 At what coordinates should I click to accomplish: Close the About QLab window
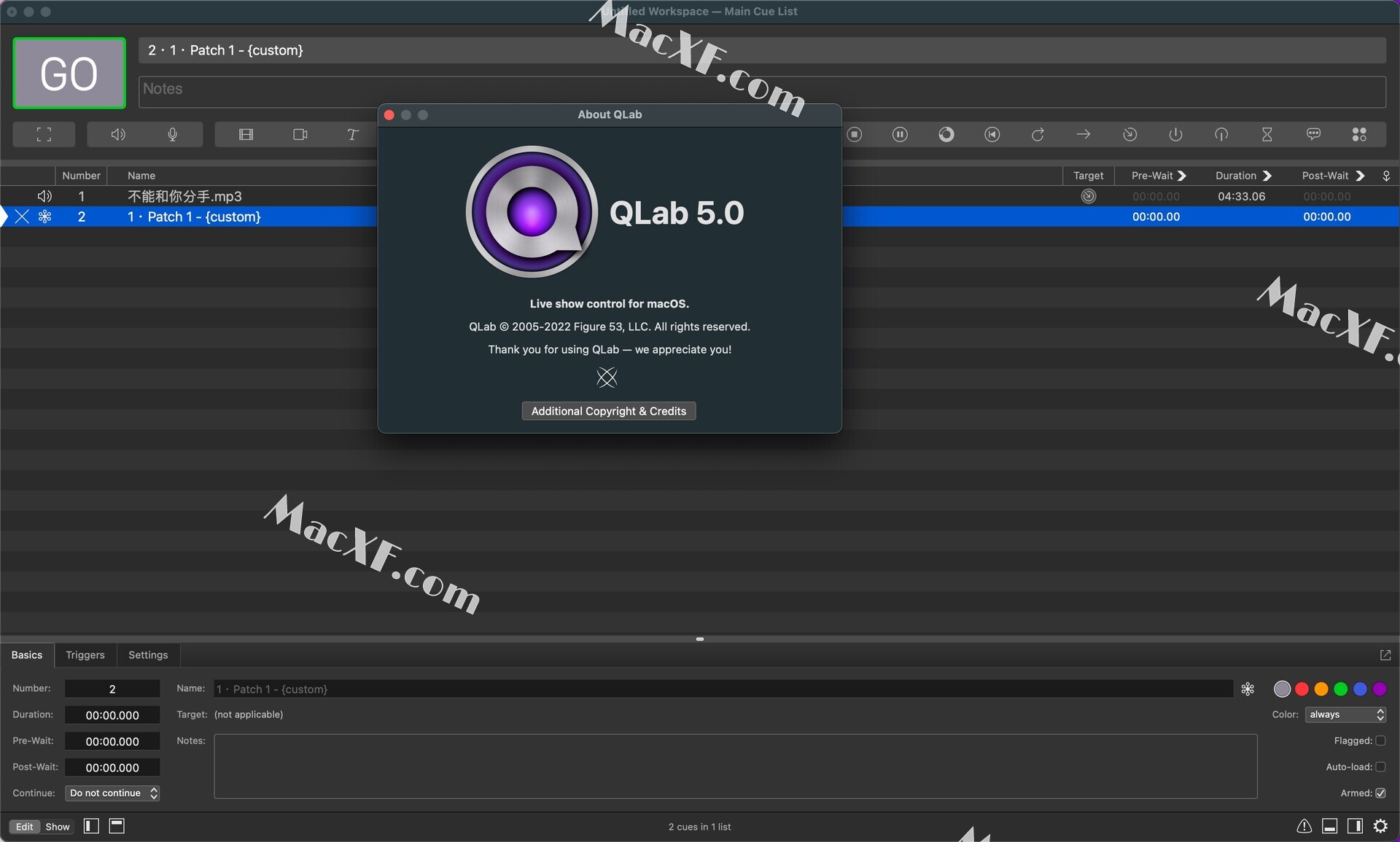[389, 115]
